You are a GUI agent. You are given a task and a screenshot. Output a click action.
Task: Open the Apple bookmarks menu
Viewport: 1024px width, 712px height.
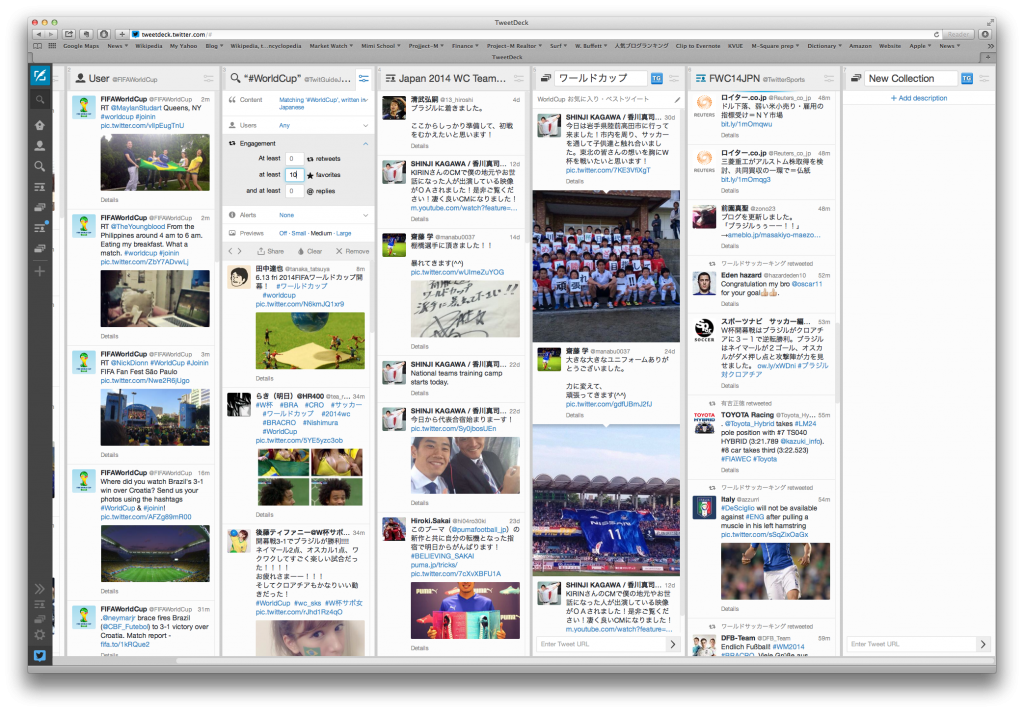(x=920, y=46)
